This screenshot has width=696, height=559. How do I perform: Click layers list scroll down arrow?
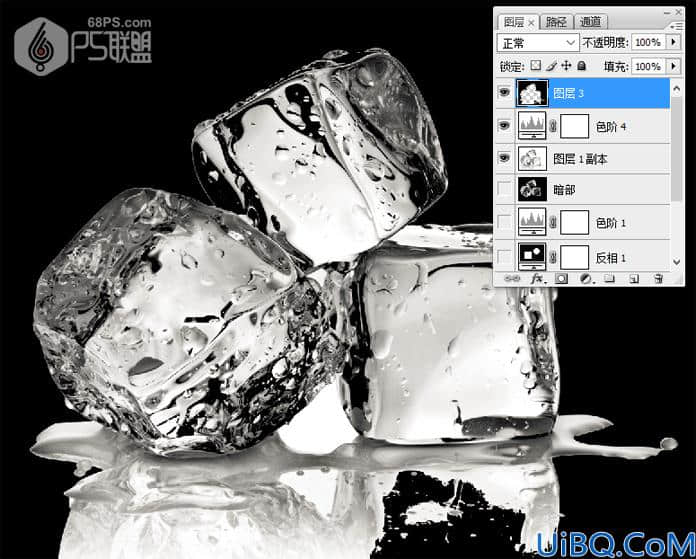[x=676, y=262]
